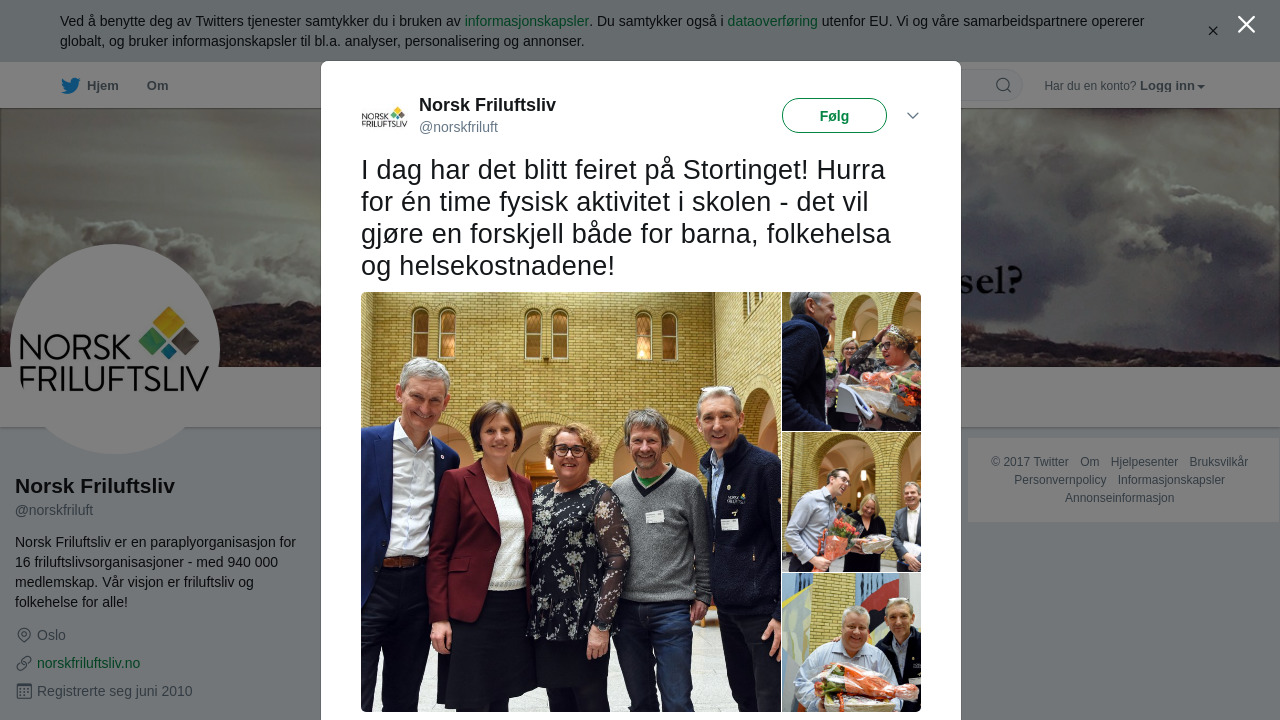
Task: Close the tweet overlay with large X
Action: click(1246, 24)
